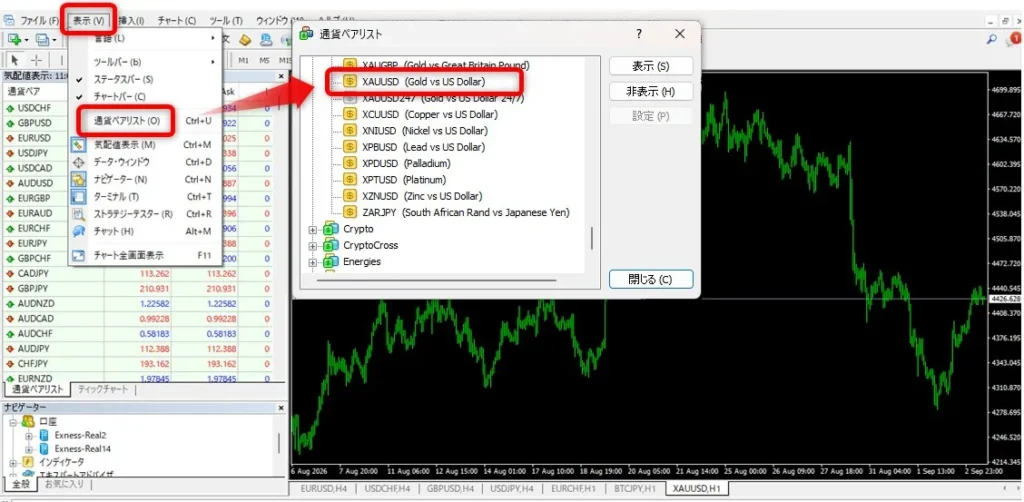The width and height of the screenshot is (1024, 502).
Task: Open the ツールバー (b) submenu arrow
Action: [213, 62]
